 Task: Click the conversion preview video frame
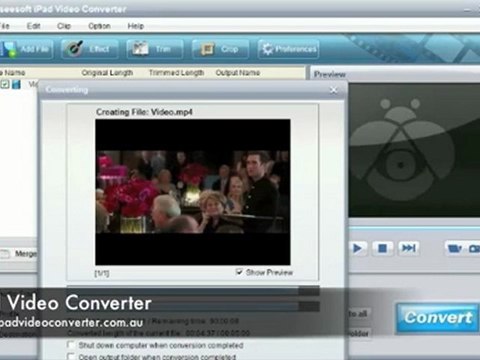click(193, 192)
